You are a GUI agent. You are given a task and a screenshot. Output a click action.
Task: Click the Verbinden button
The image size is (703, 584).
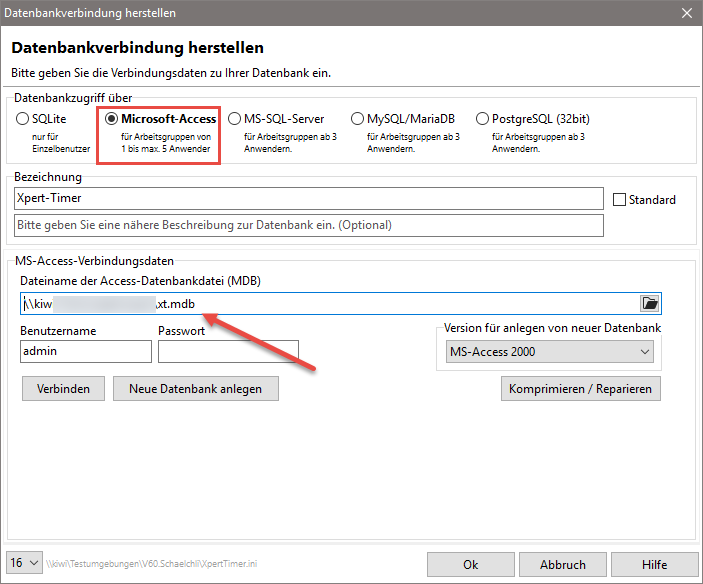tap(63, 389)
